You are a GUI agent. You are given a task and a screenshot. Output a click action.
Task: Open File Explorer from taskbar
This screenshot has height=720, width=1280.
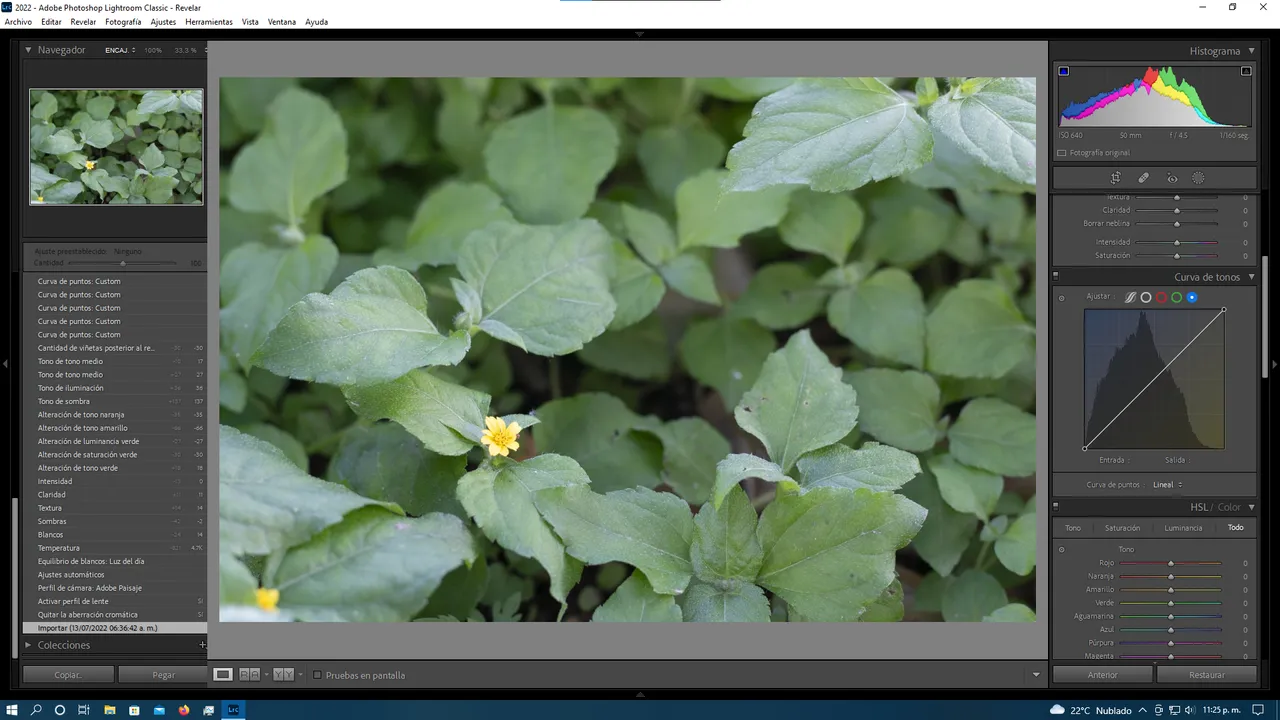click(110, 710)
